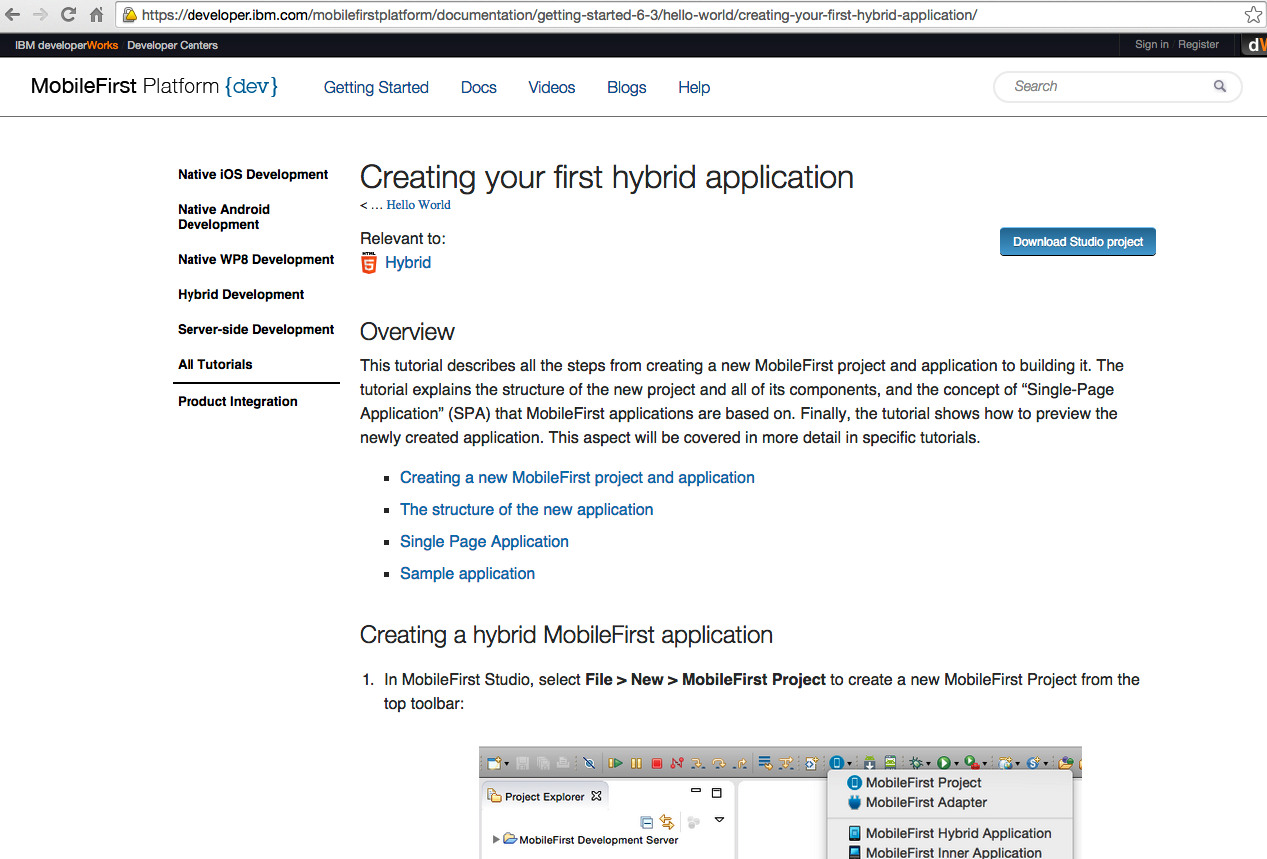1267x859 pixels.
Task: Open the Hybrid relevance link
Action: (x=408, y=262)
